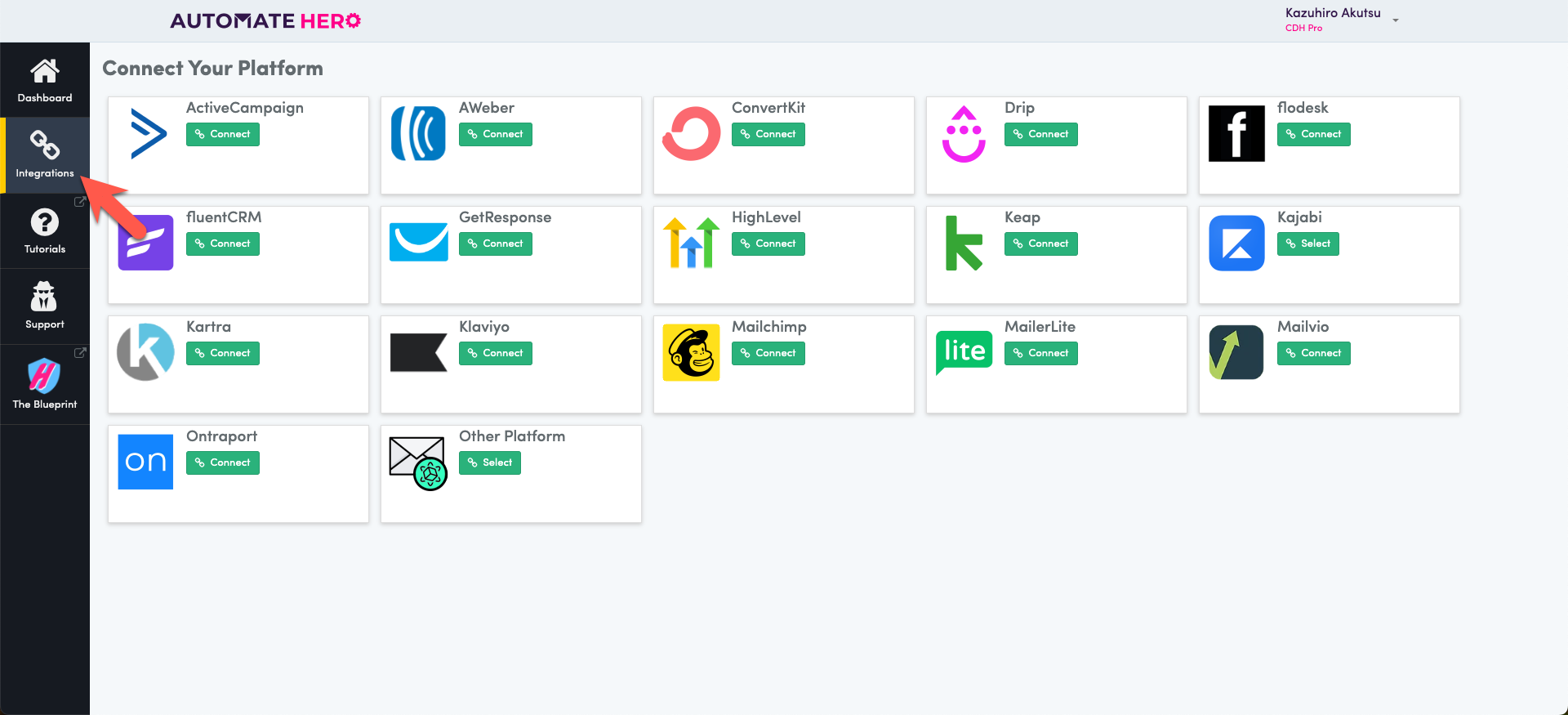Click the GetResponse card title

pyautogui.click(x=505, y=217)
